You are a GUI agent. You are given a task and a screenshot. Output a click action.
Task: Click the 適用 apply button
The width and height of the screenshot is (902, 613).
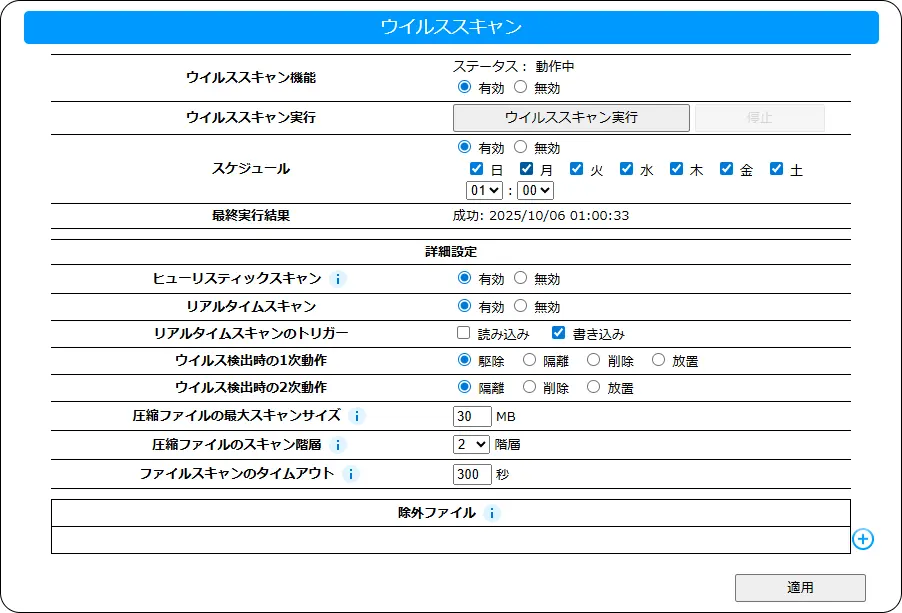point(800,588)
